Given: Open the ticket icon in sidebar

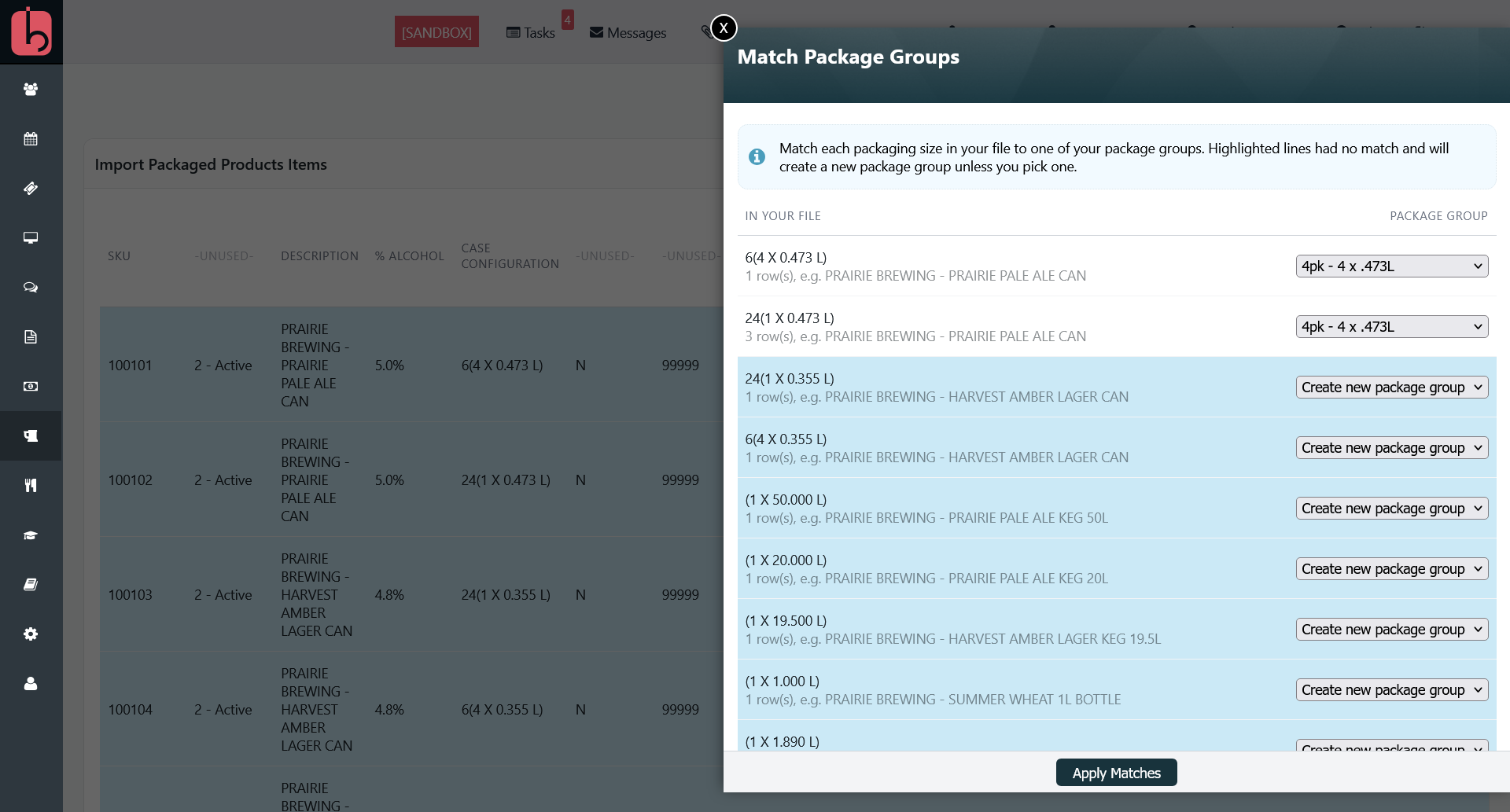Looking at the screenshot, I should coord(31,189).
